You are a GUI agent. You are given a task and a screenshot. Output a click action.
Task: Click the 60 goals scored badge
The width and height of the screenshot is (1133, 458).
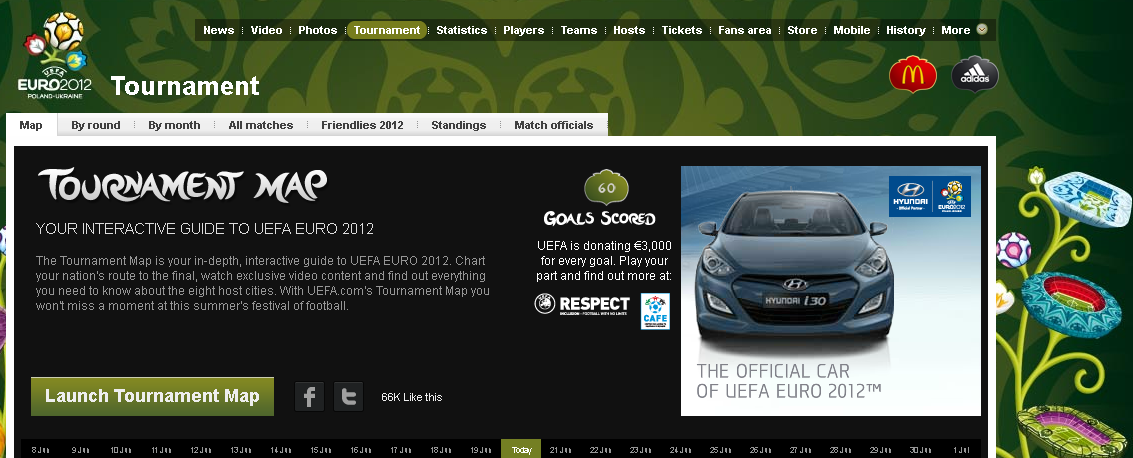[x=606, y=188]
